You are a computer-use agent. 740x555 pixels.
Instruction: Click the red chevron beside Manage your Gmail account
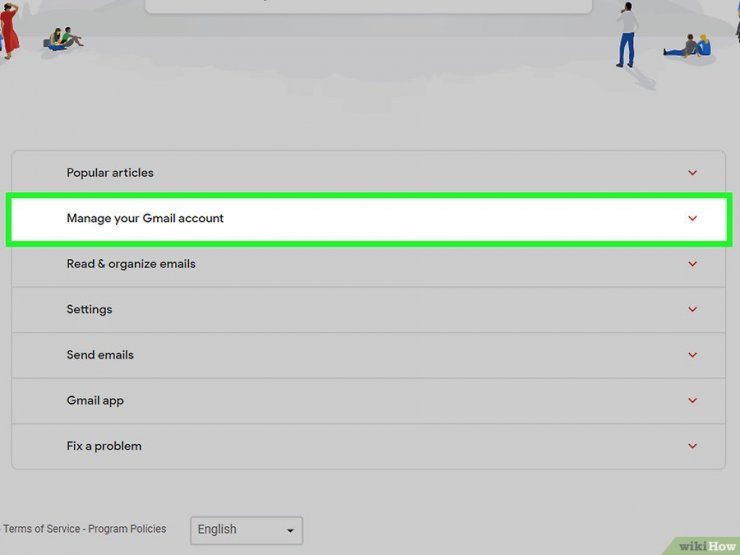(692, 218)
